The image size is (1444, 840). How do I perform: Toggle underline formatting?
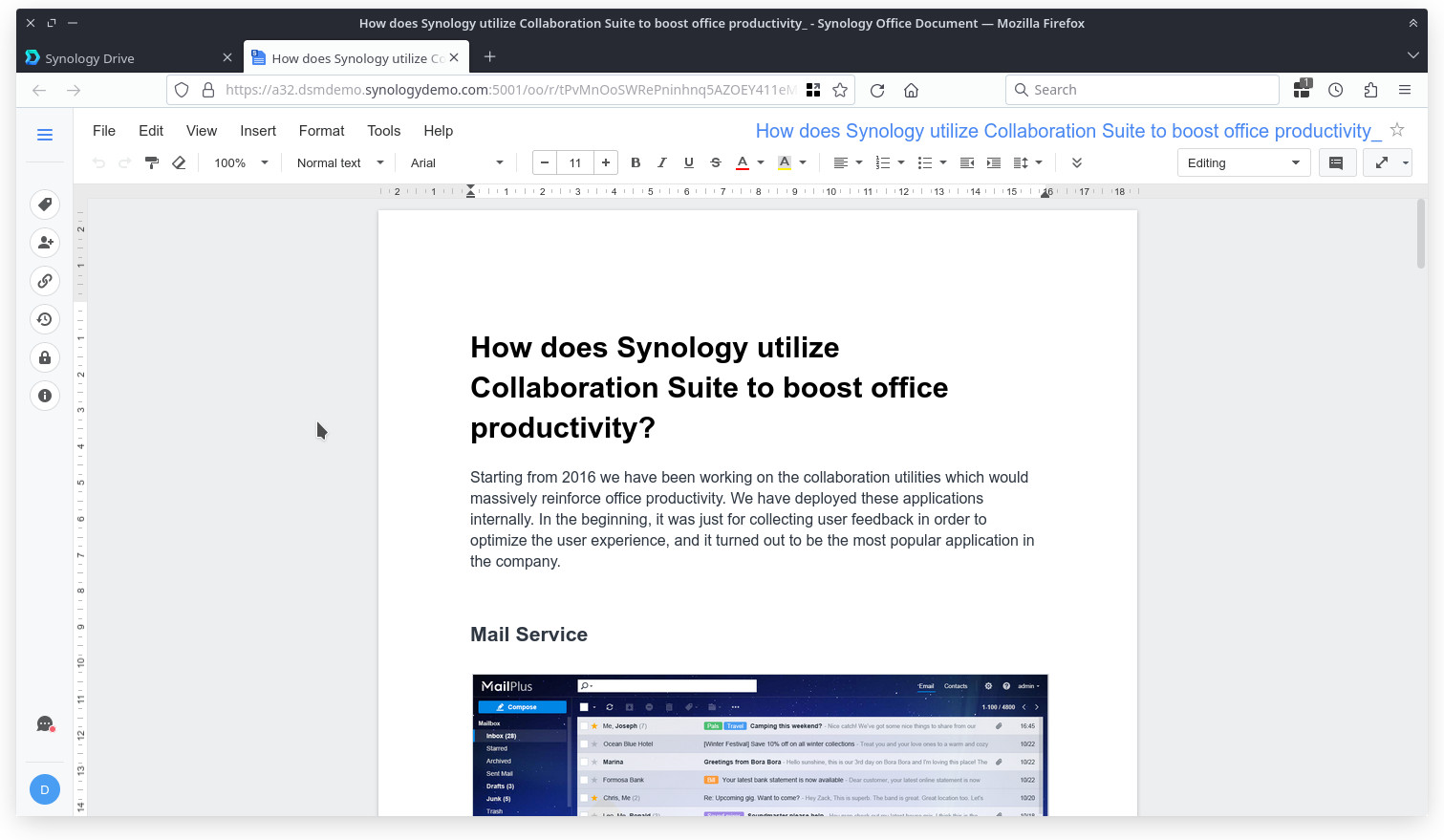click(x=689, y=162)
